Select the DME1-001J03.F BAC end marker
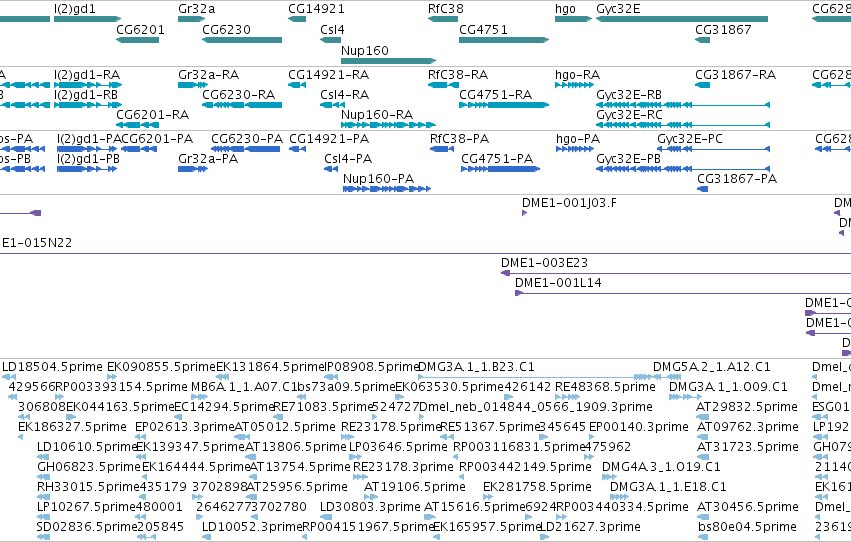Image resolution: width=851 pixels, height=542 pixels. pyautogui.click(x=524, y=213)
